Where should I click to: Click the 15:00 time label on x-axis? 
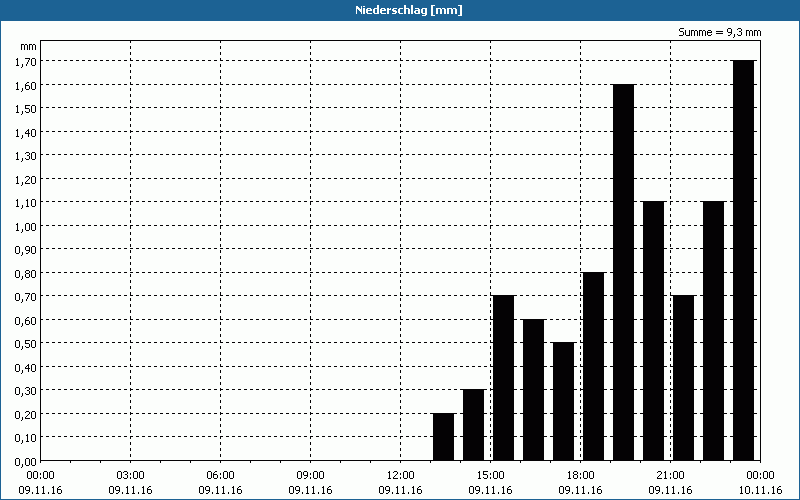(490, 476)
